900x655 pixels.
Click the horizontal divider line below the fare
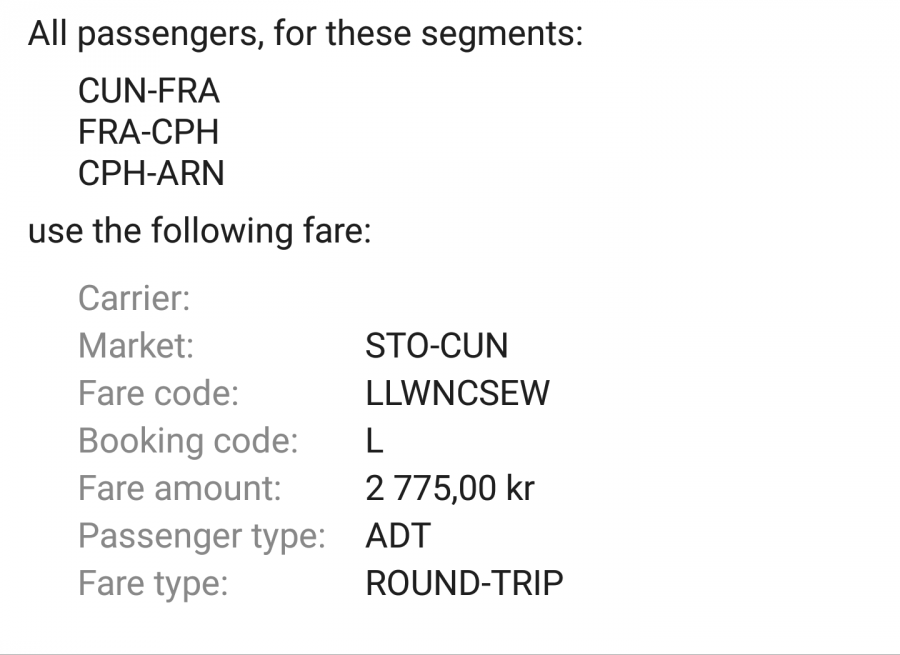coord(450,654)
